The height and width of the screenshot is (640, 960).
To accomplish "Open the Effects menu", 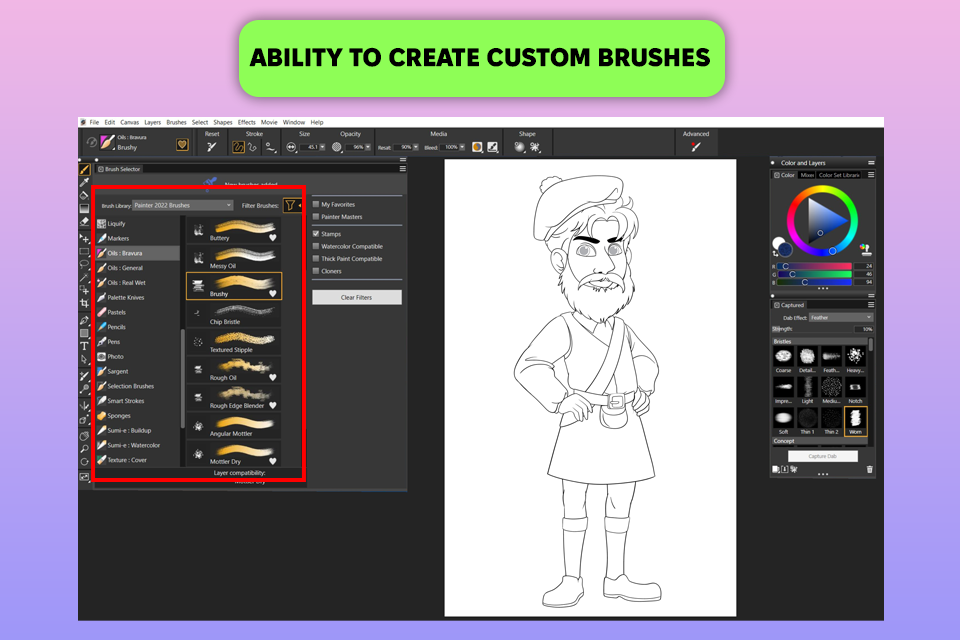I will tap(247, 122).
